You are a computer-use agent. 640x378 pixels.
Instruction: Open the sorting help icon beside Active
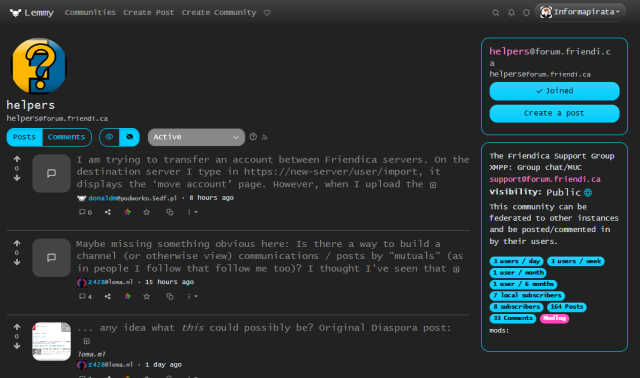pyautogui.click(x=253, y=137)
